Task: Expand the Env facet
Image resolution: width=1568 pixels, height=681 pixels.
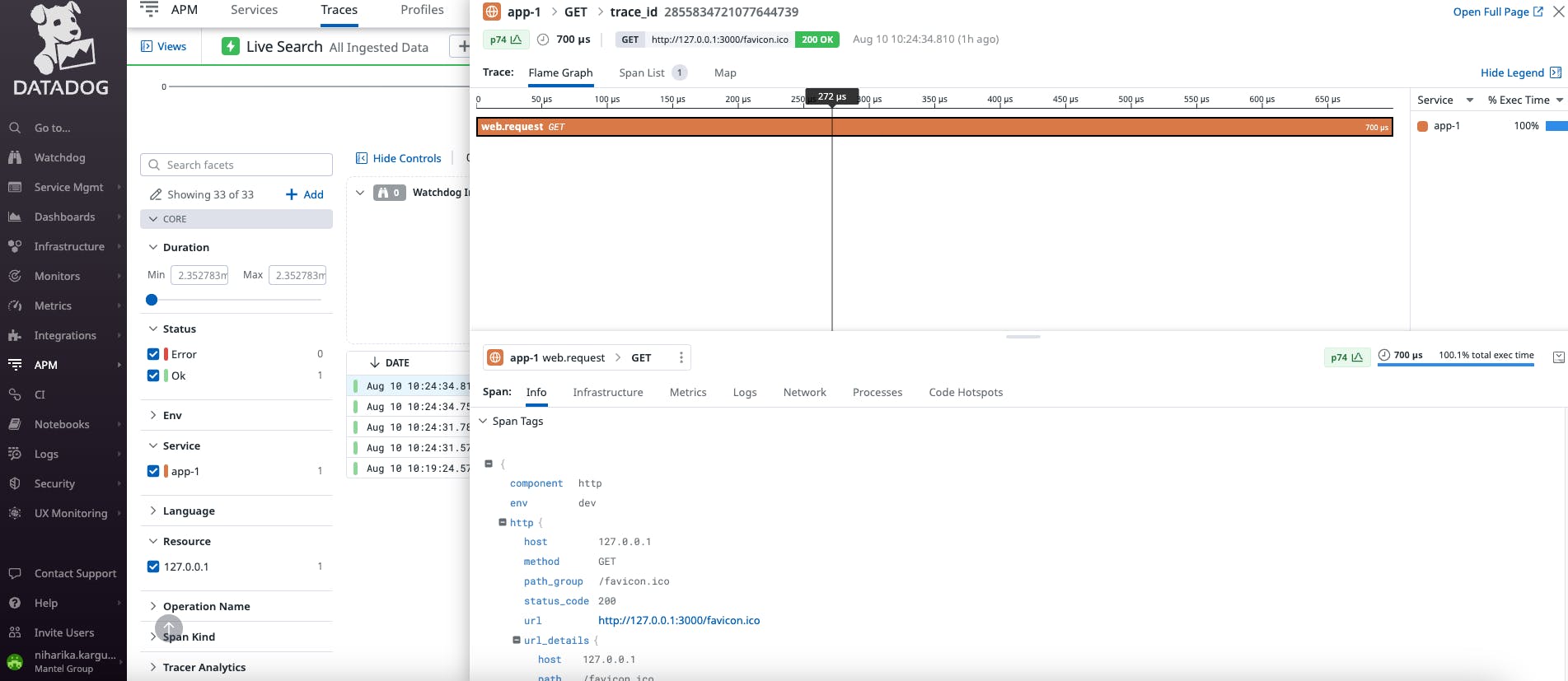Action: tap(153, 415)
